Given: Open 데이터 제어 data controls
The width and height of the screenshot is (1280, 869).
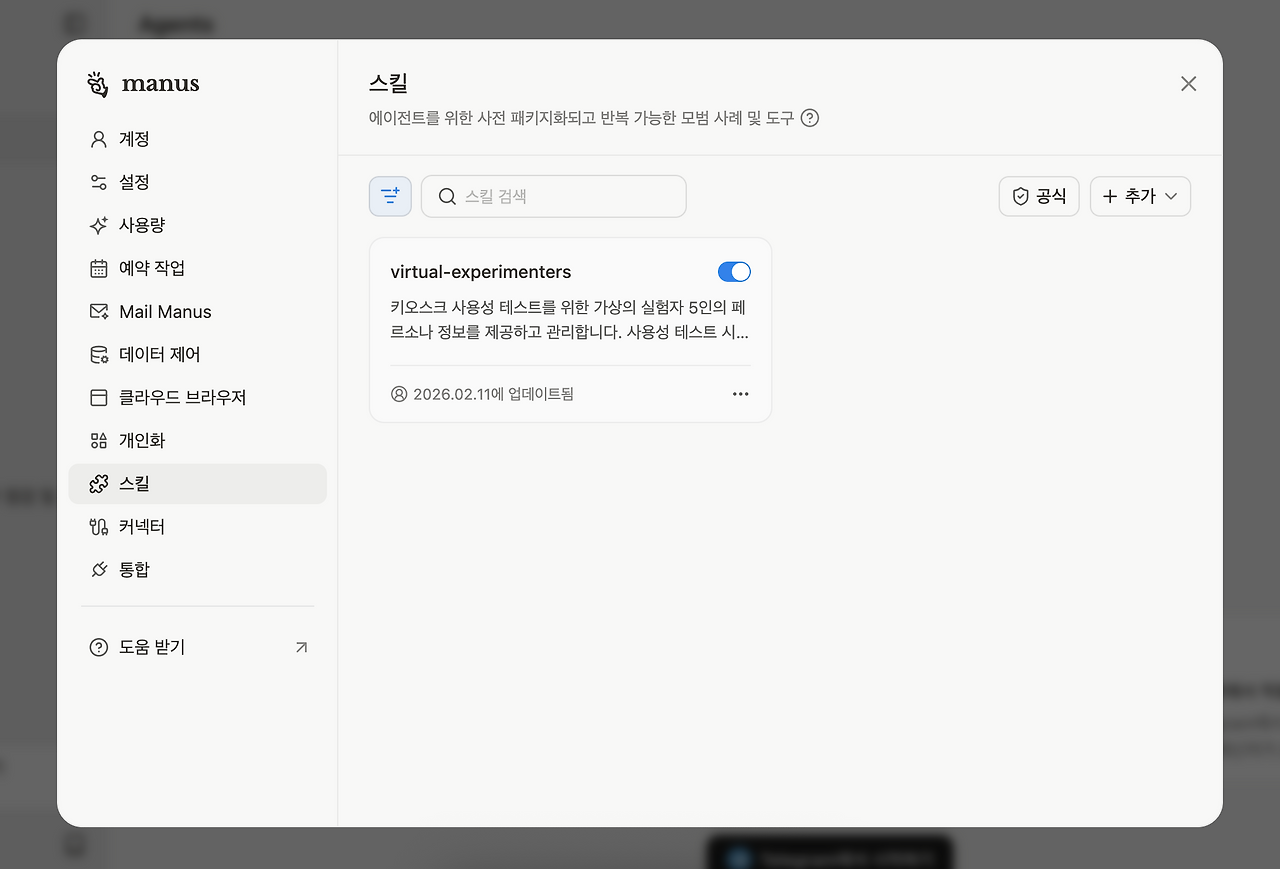Looking at the screenshot, I should (x=197, y=354).
